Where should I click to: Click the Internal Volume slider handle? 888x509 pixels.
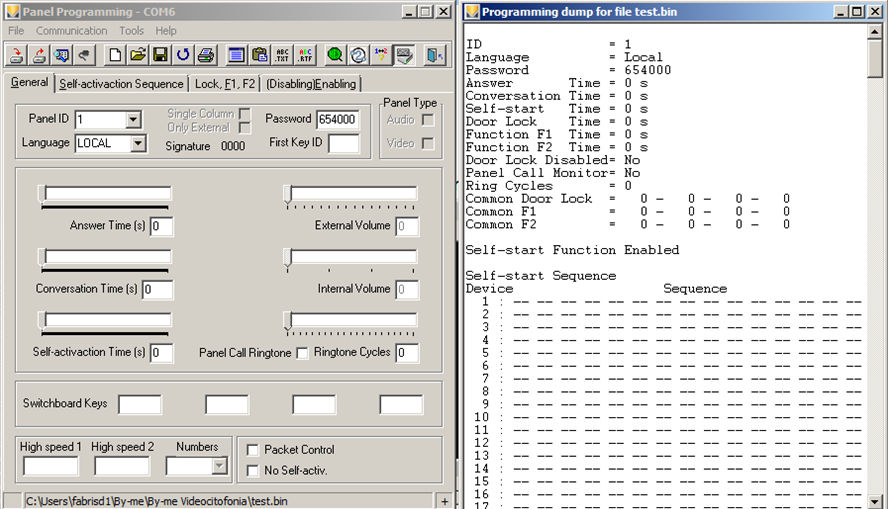[x=288, y=256]
